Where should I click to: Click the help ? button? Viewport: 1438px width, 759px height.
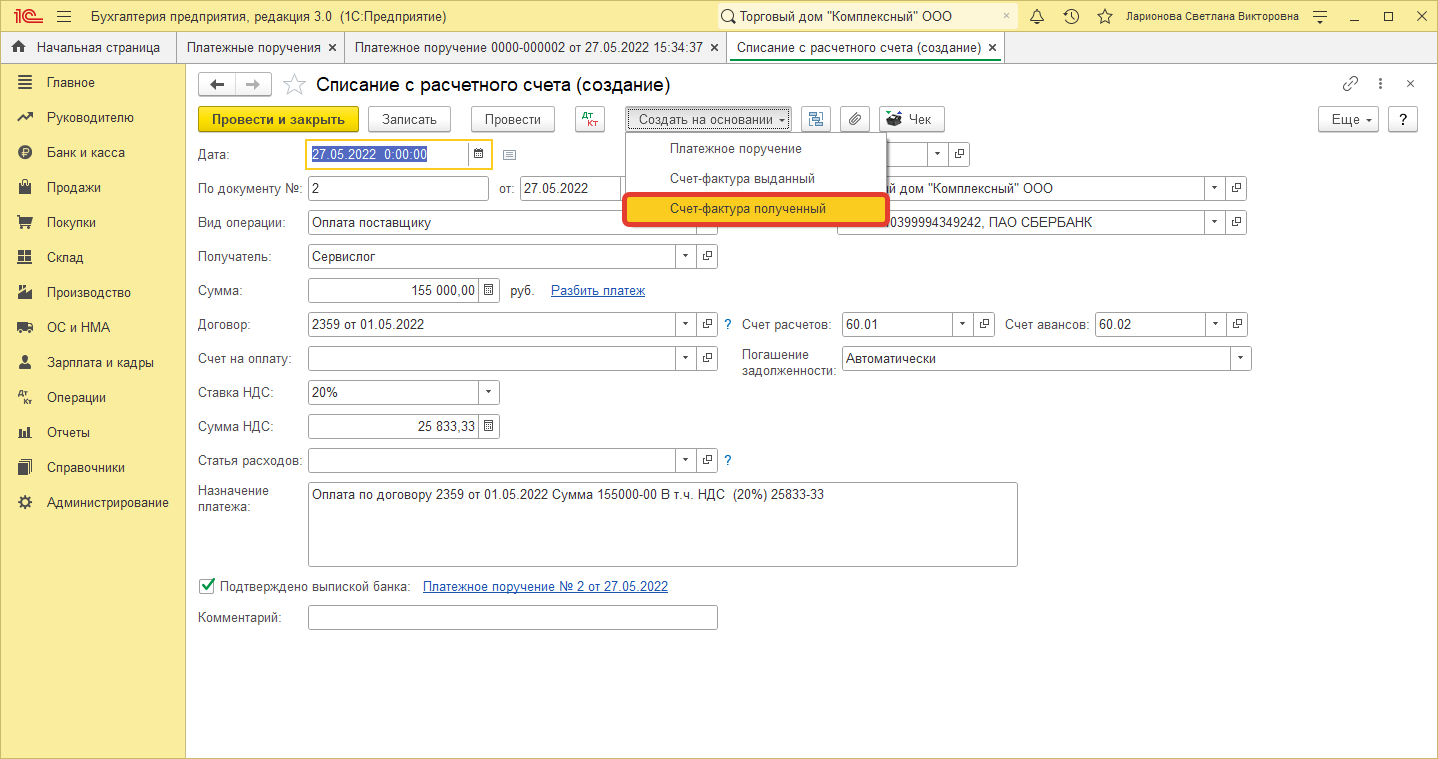click(x=1403, y=119)
